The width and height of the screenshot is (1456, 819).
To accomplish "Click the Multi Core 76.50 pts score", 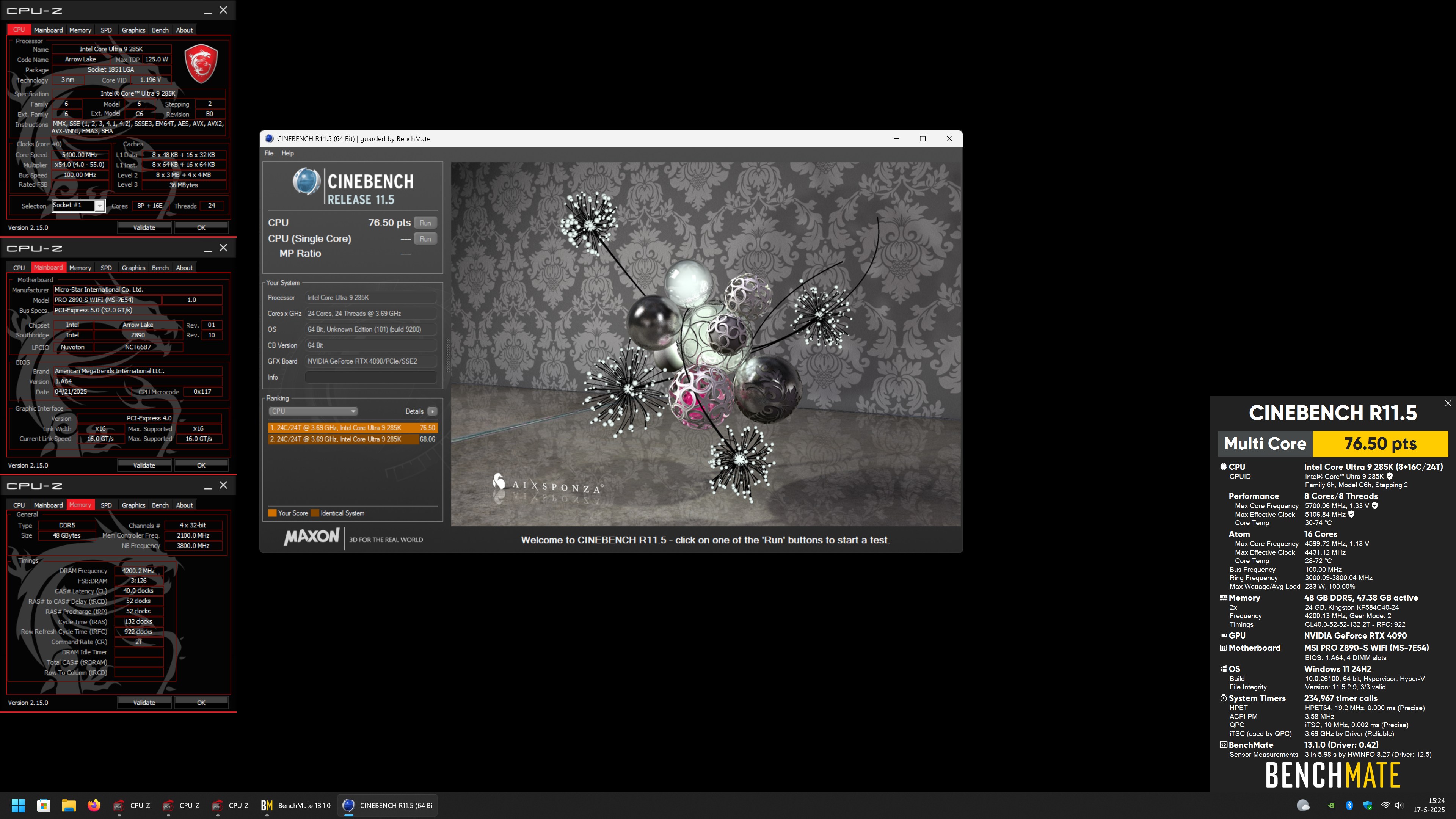I will [1380, 444].
